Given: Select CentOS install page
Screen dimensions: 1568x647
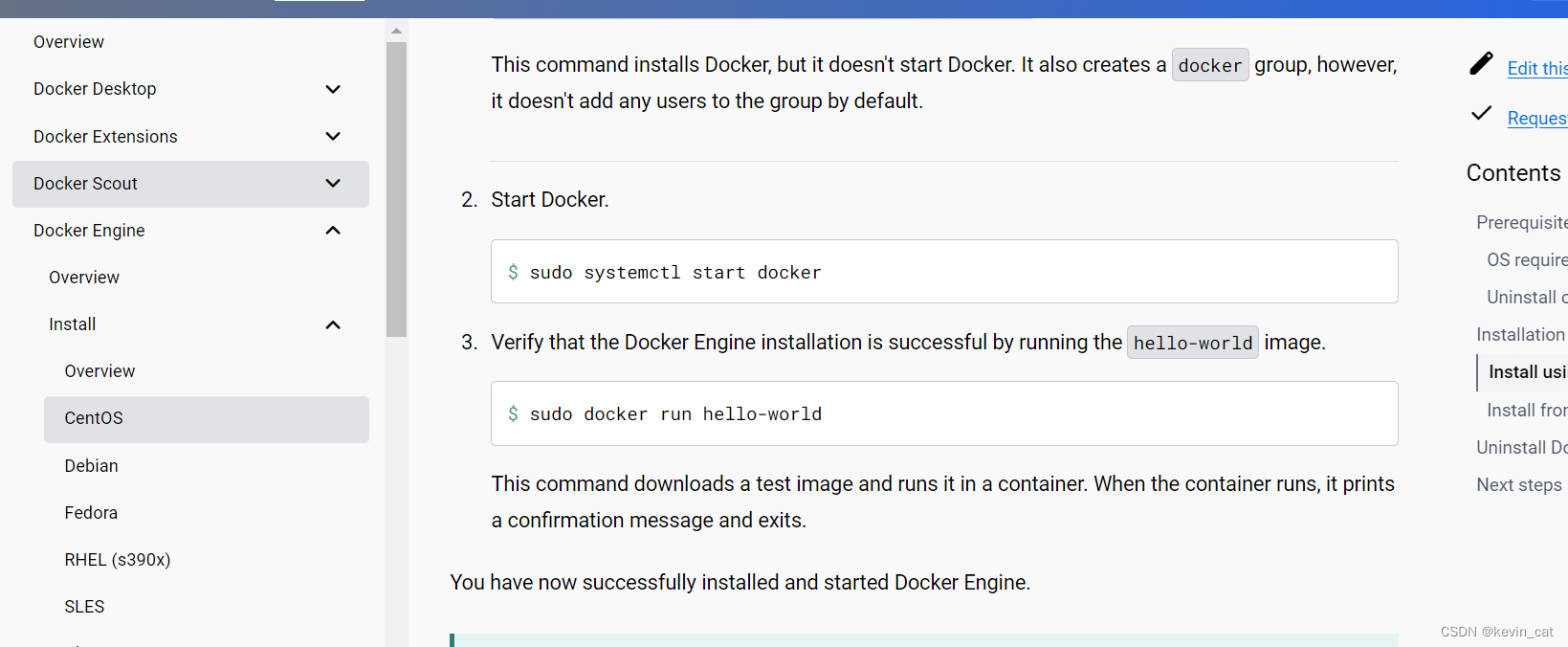Looking at the screenshot, I should point(207,419).
